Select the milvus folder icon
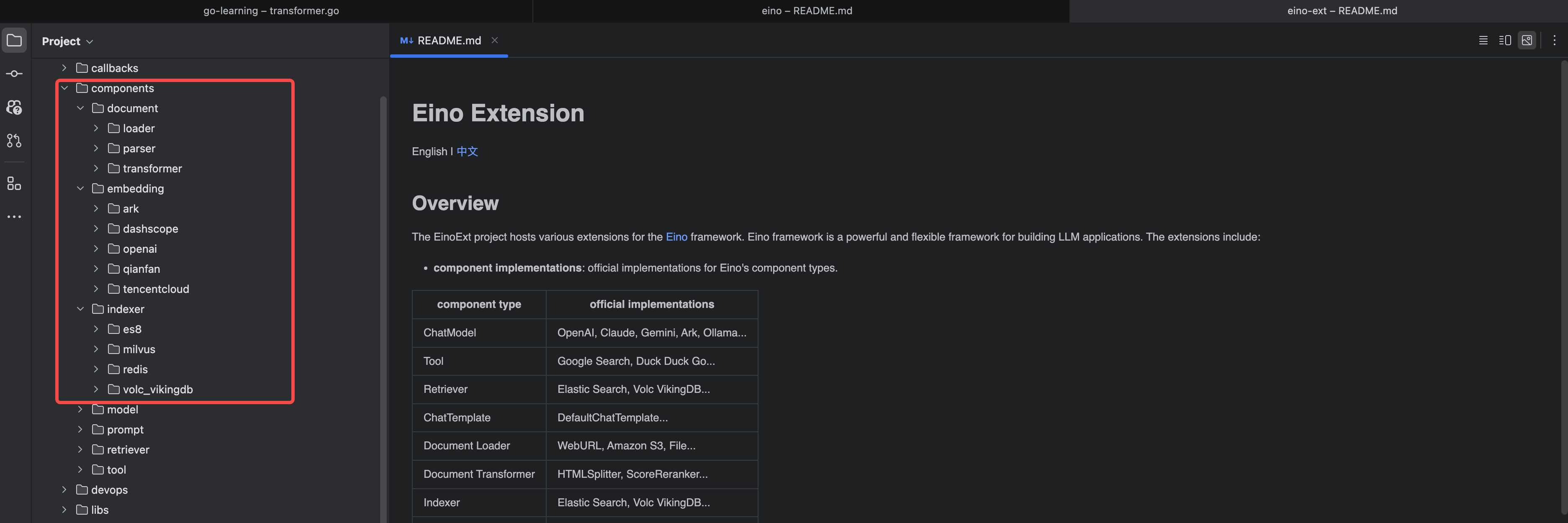1568x523 pixels. click(x=114, y=349)
